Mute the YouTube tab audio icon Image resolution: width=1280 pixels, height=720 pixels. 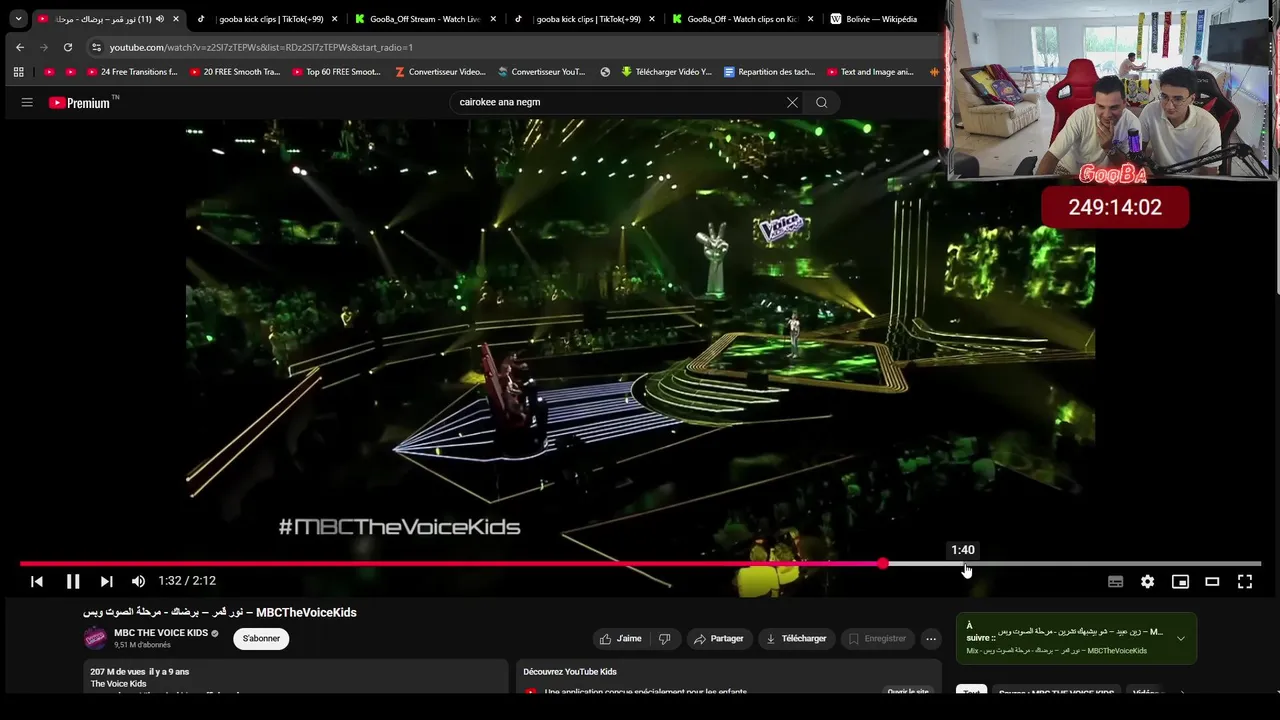coord(160,19)
